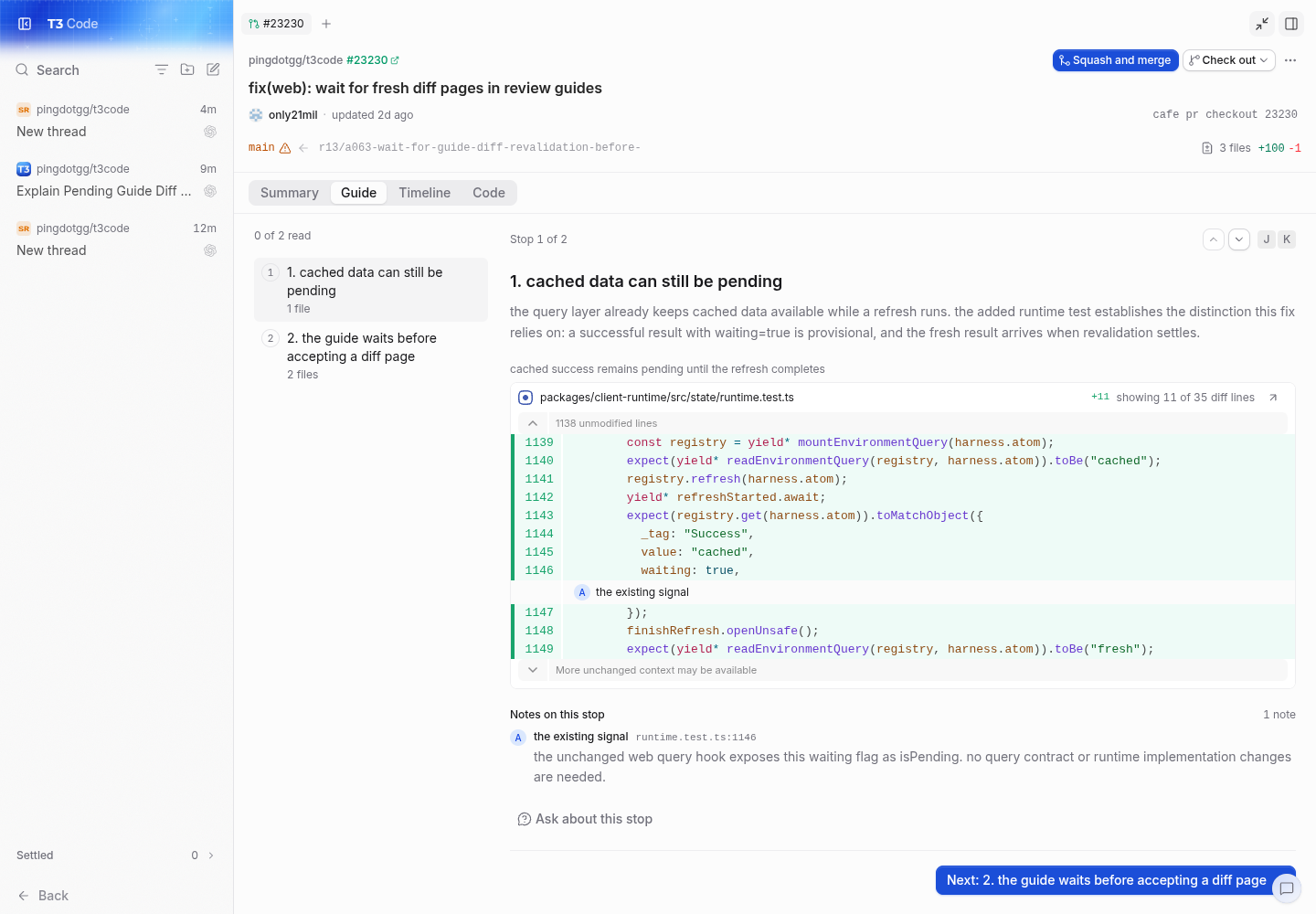
Task: Click the K keyboard shortcut key
Action: coord(1287,239)
